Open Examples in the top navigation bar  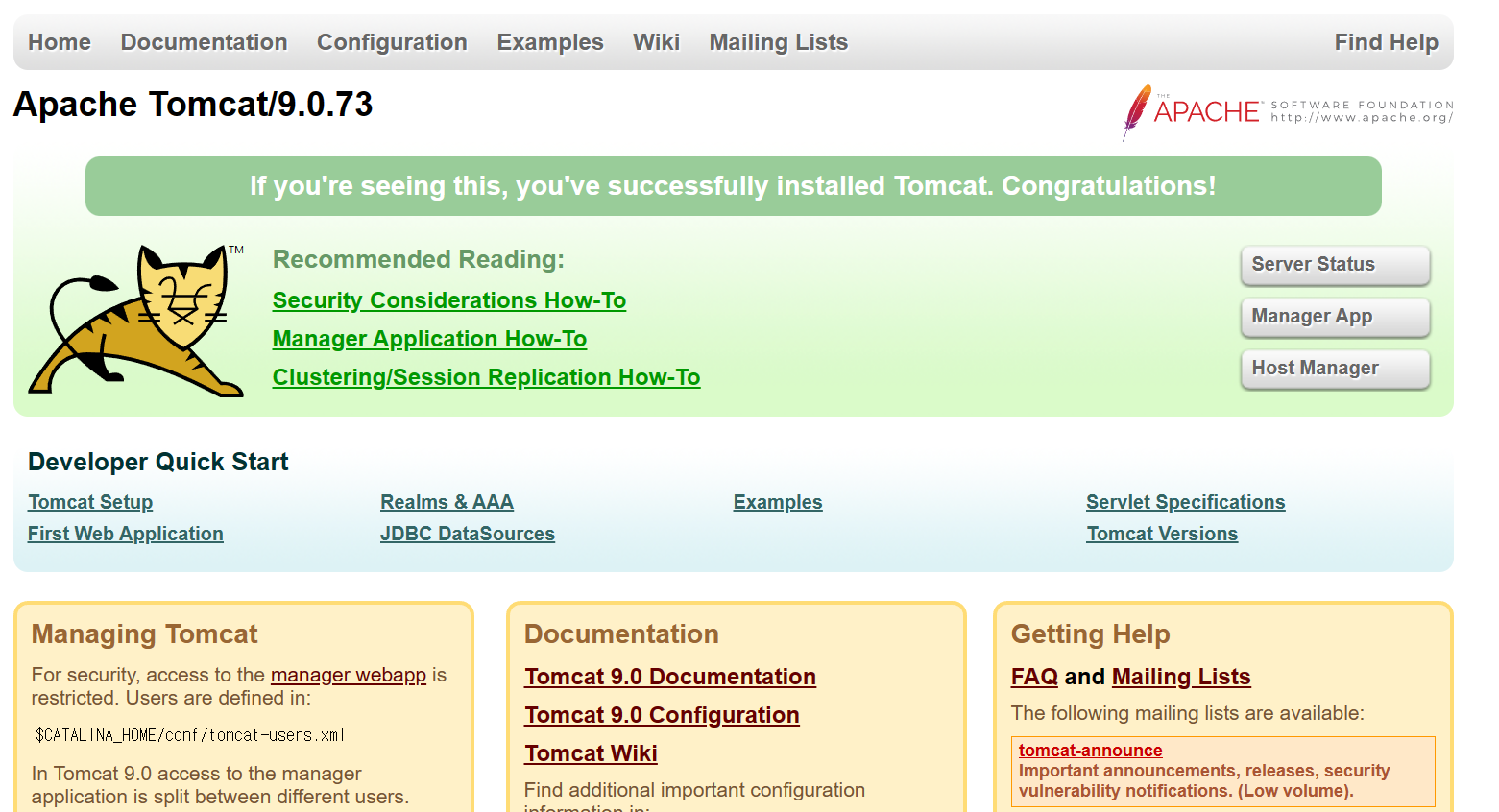(550, 42)
